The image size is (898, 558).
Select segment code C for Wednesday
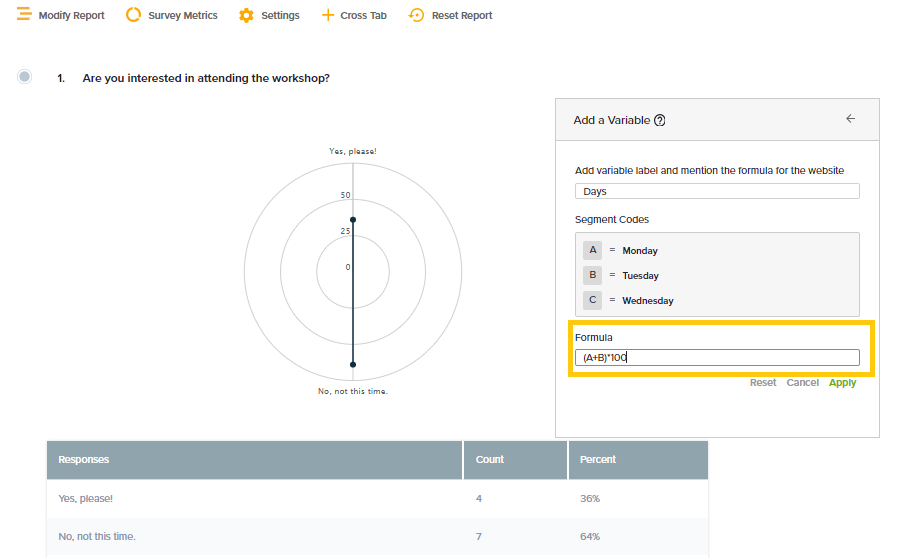point(593,300)
